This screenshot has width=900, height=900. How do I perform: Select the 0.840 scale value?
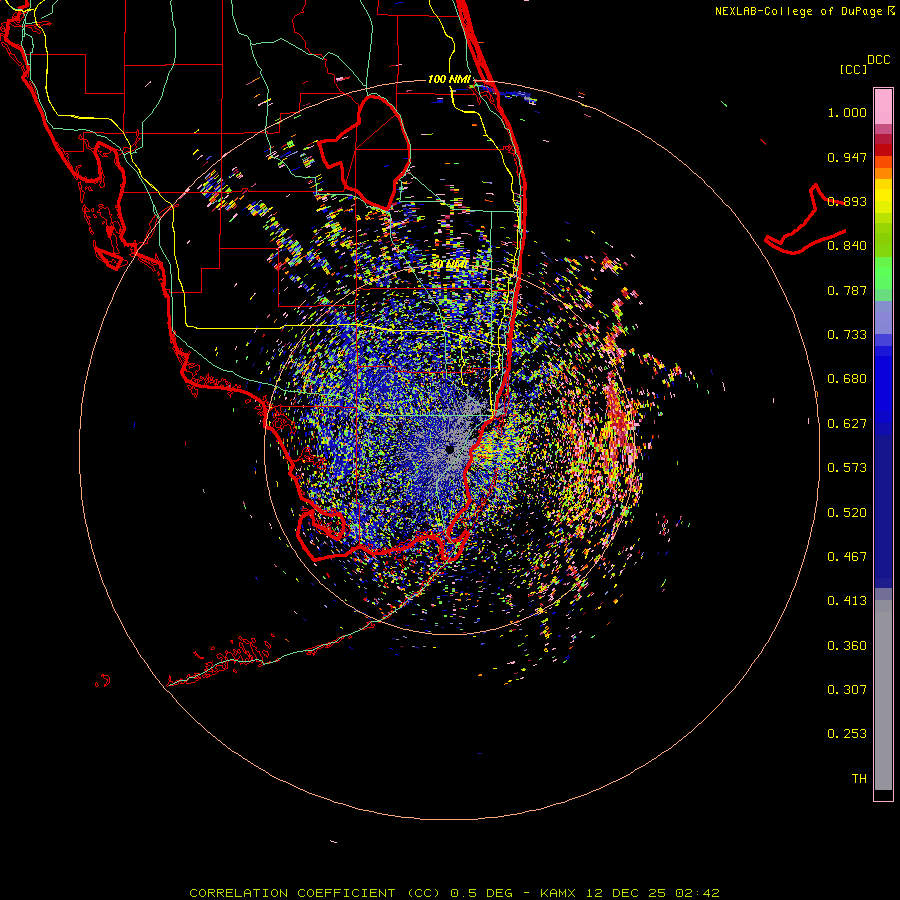pos(847,246)
